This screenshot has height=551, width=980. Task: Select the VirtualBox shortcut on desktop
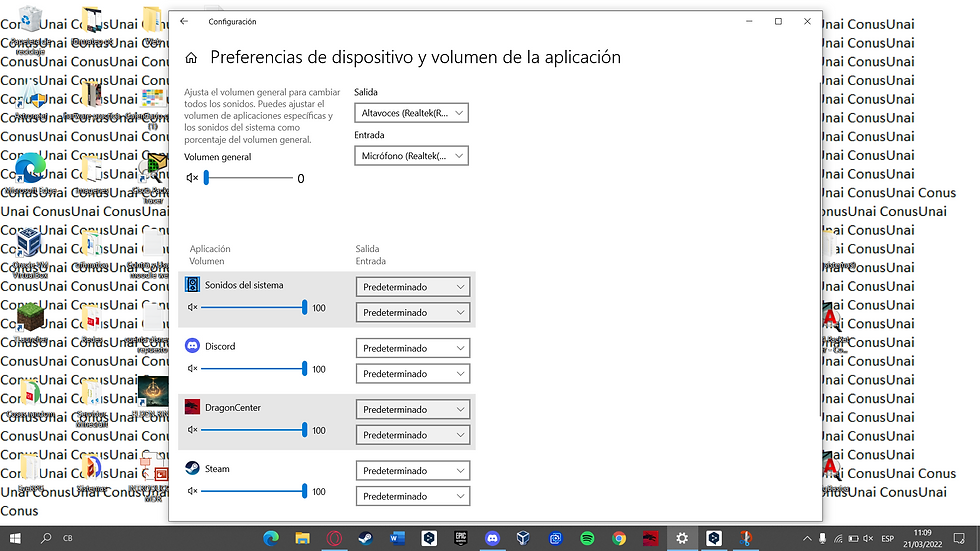point(30,251)
